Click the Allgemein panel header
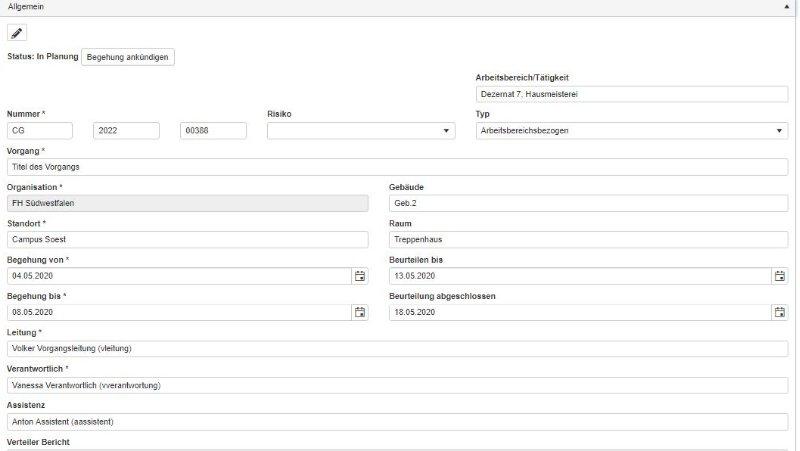The height and width of the screenshot is (451, 800). point(300,6)
